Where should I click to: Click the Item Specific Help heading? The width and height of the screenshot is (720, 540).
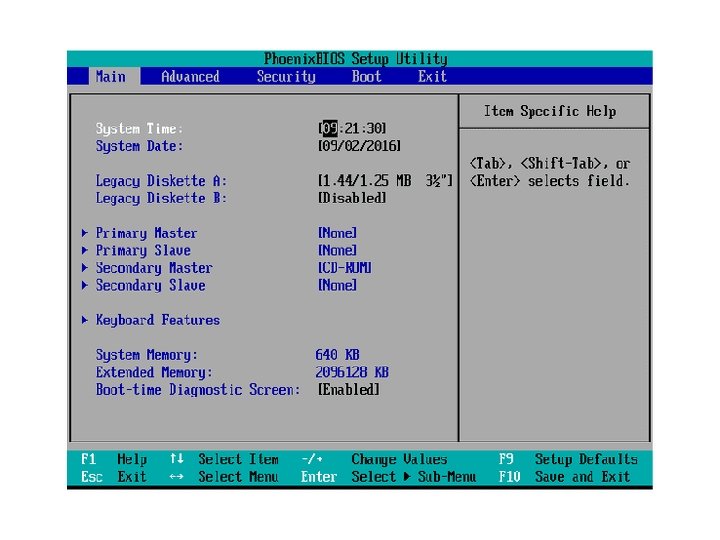point(550,111)
